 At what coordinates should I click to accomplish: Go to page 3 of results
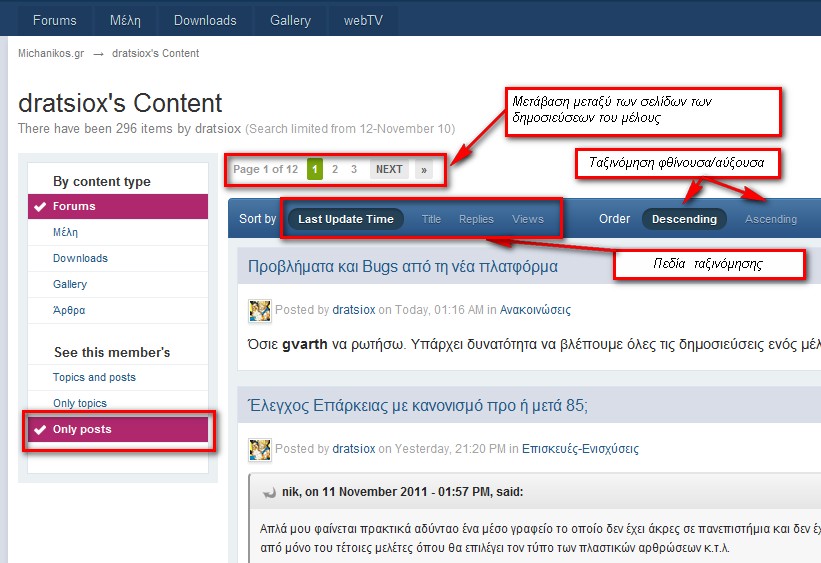(x=354, y=169)
